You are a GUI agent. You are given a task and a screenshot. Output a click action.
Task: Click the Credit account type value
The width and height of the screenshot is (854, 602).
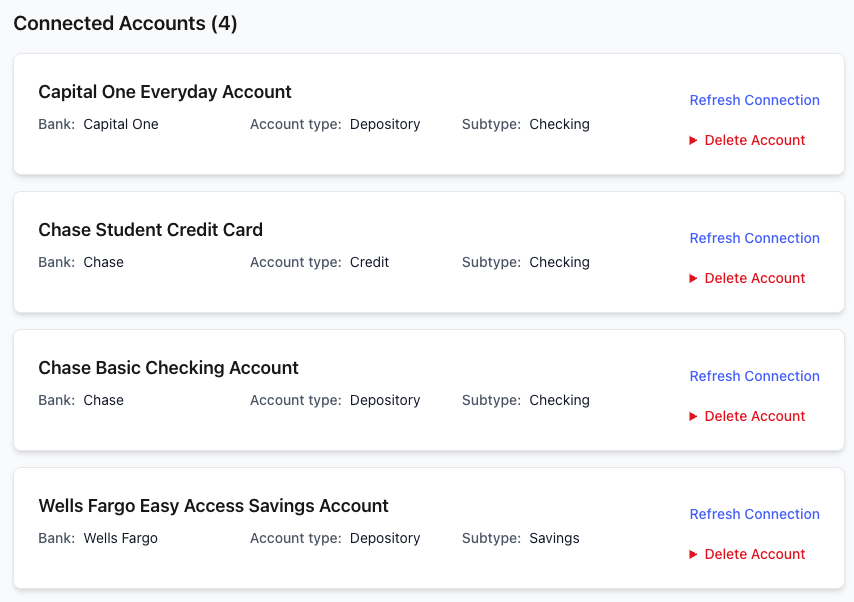point(369,263)
